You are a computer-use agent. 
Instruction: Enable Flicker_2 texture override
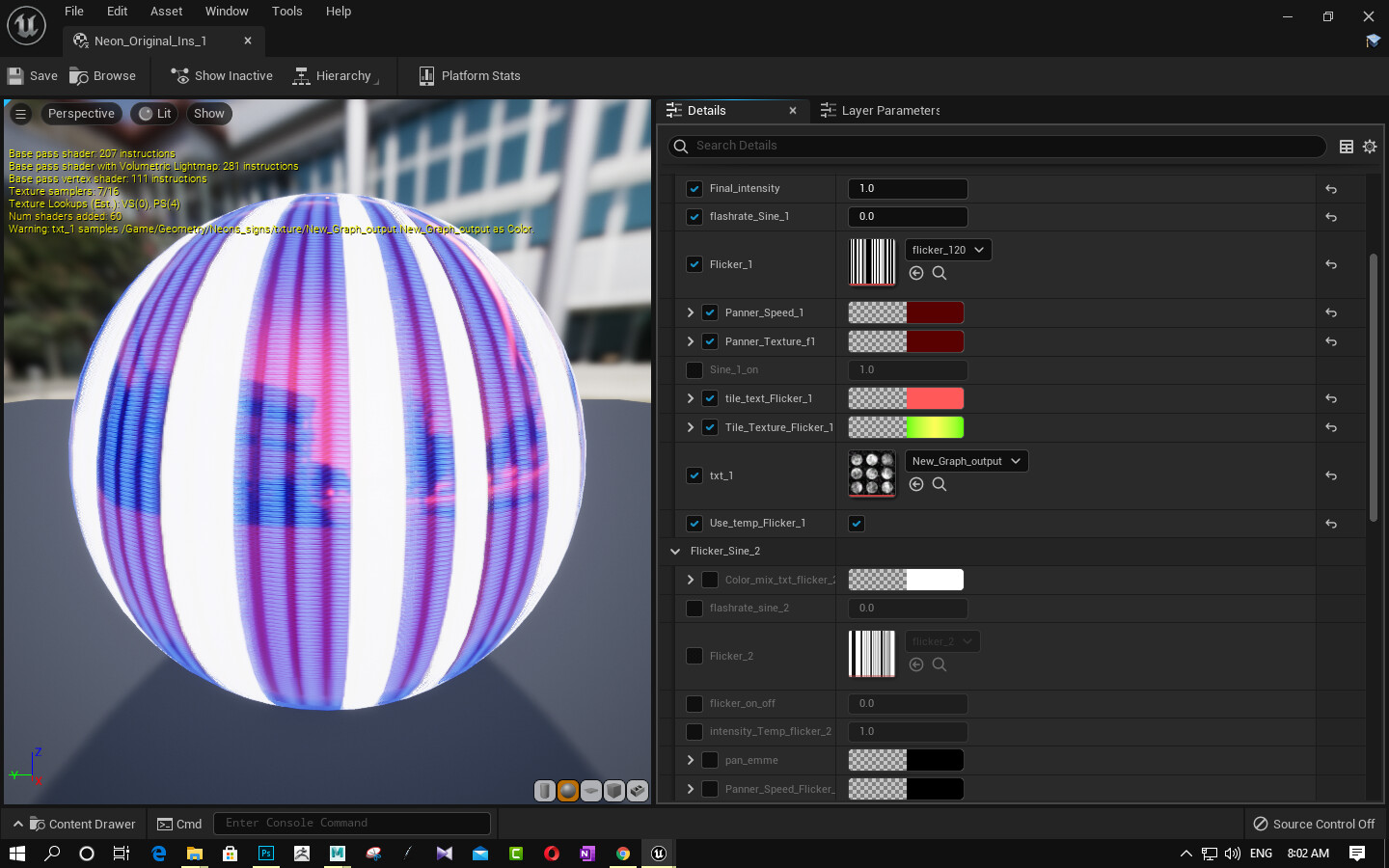pos(694,656)
